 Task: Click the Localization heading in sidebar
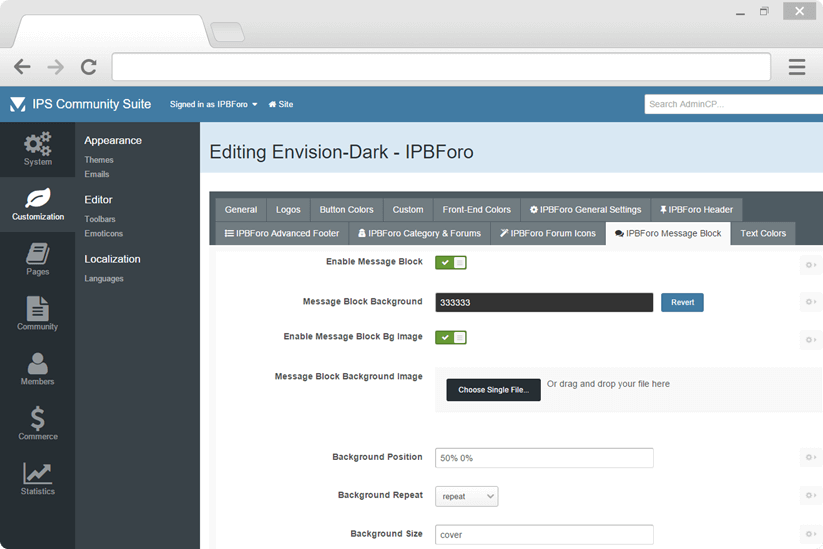(x=112, y=259)
